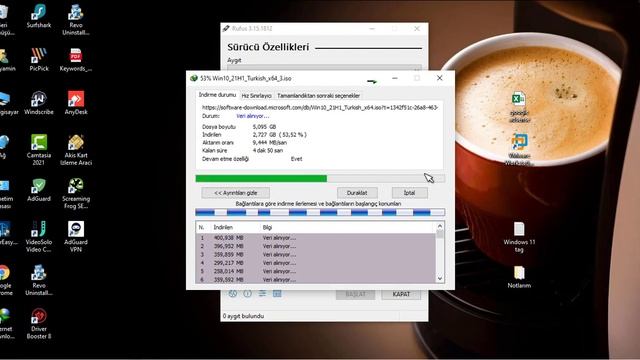Open the Camtasia 2021 desktop icon

[39, 150]
